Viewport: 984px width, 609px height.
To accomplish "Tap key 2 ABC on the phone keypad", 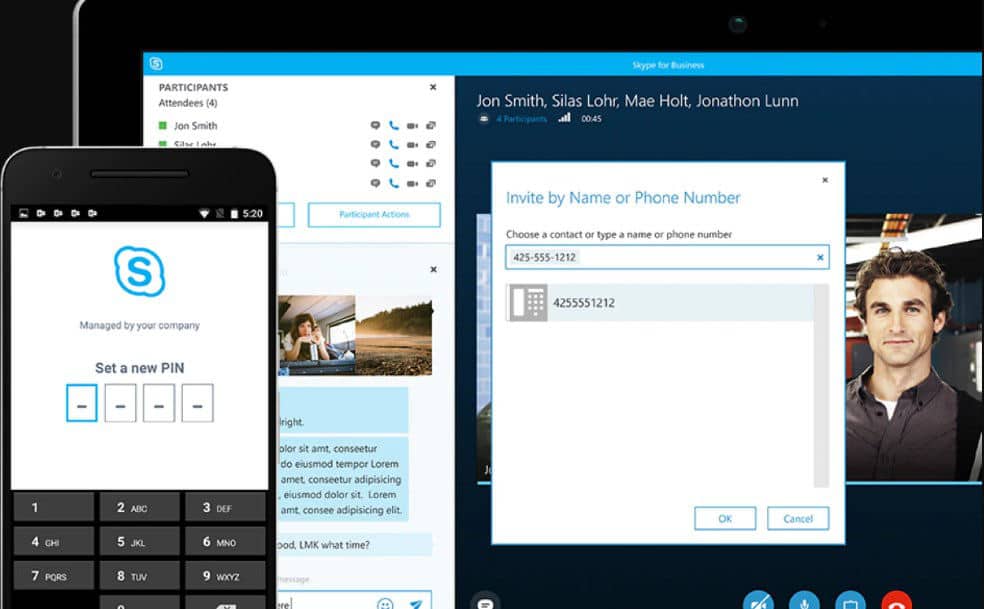I will coord(139,507).
